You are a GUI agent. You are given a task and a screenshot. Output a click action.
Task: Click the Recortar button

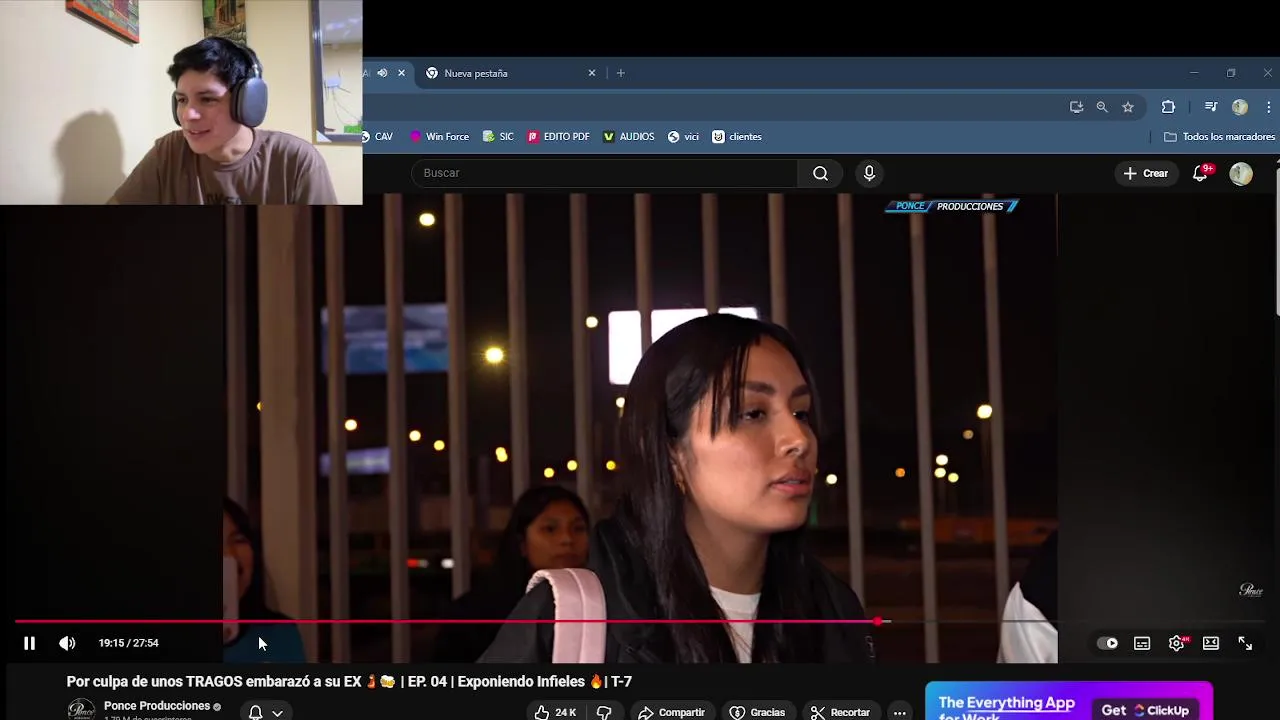[x=840, y=712]
